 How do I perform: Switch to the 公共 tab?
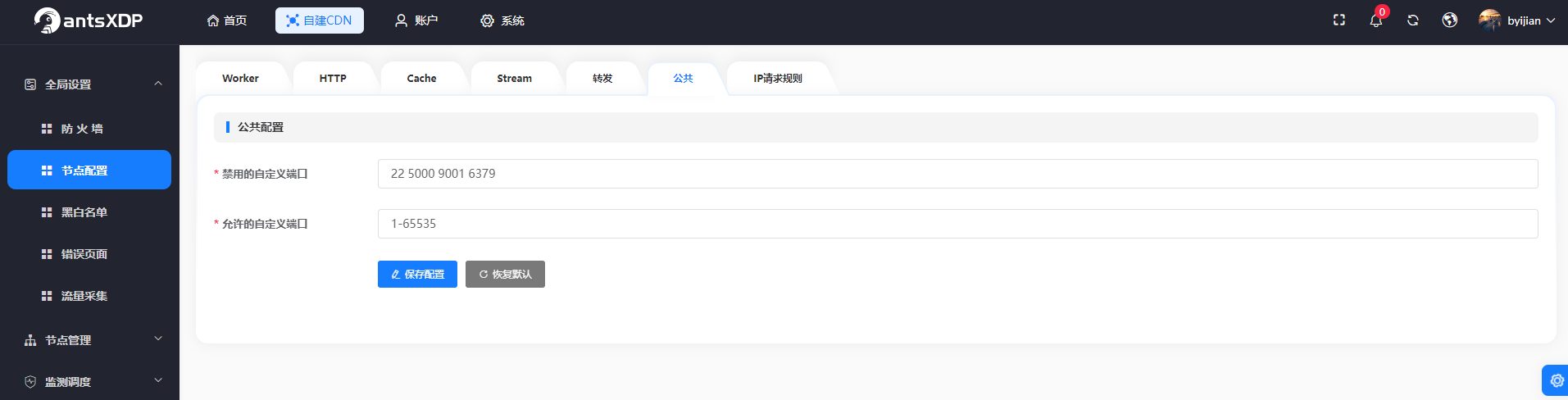[x=683, y=79]
